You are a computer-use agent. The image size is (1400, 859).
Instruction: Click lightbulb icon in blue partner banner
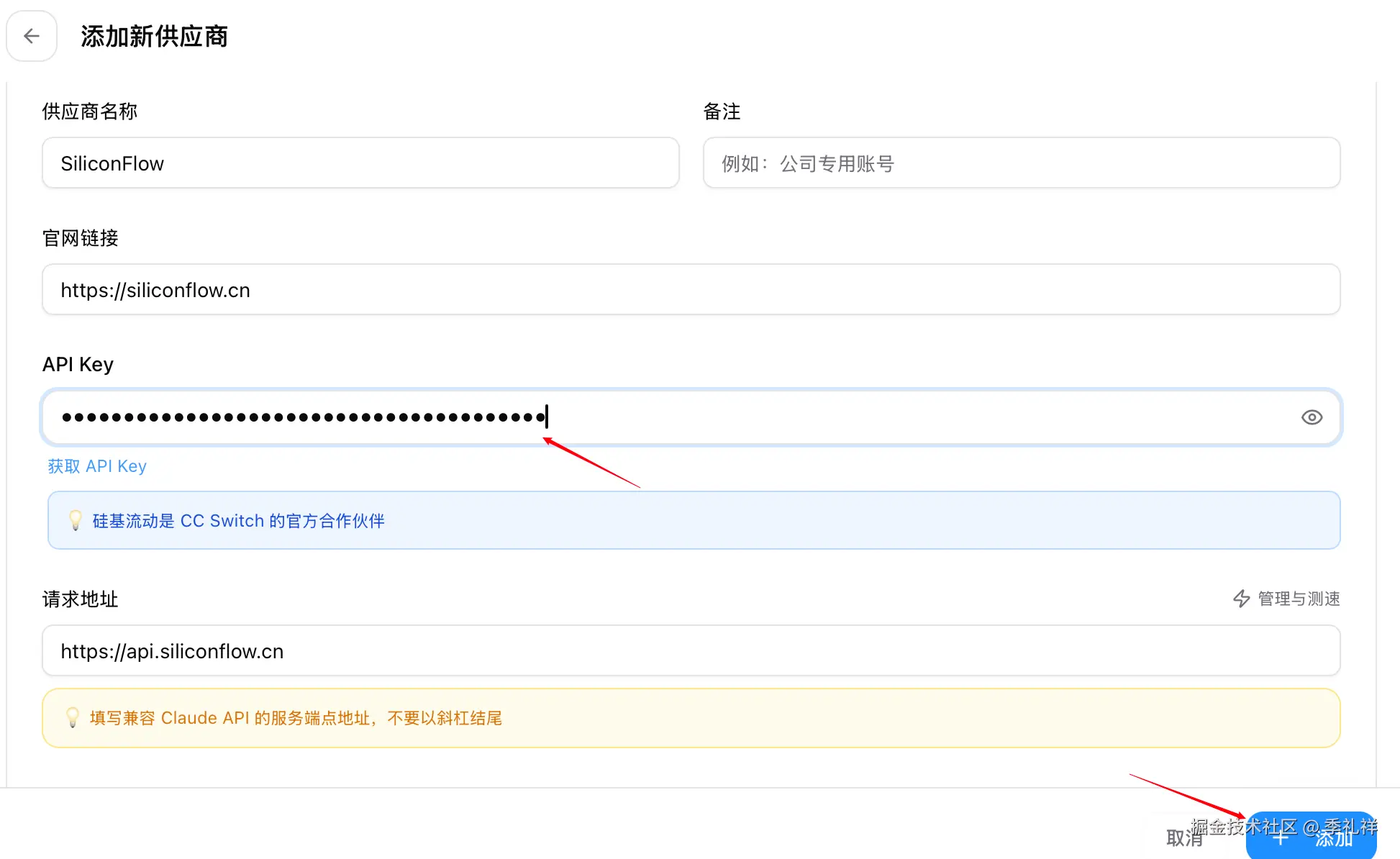[76, 520]
